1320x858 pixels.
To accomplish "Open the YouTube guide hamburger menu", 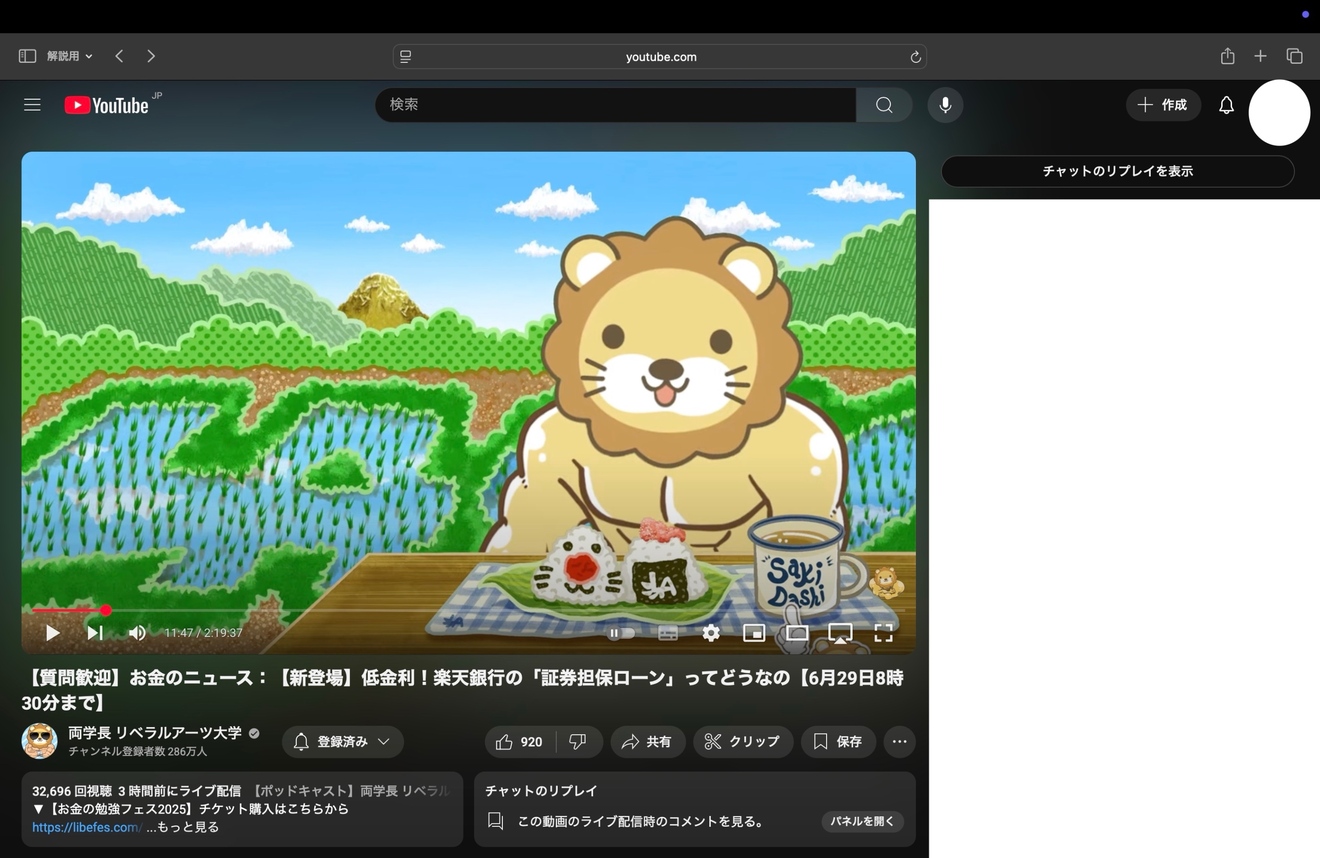I will point(32,105).
